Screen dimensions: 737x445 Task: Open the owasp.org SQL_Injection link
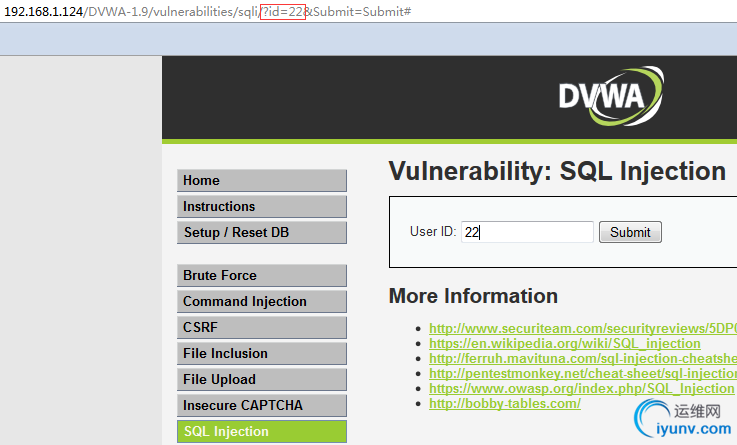pos(581,389)
